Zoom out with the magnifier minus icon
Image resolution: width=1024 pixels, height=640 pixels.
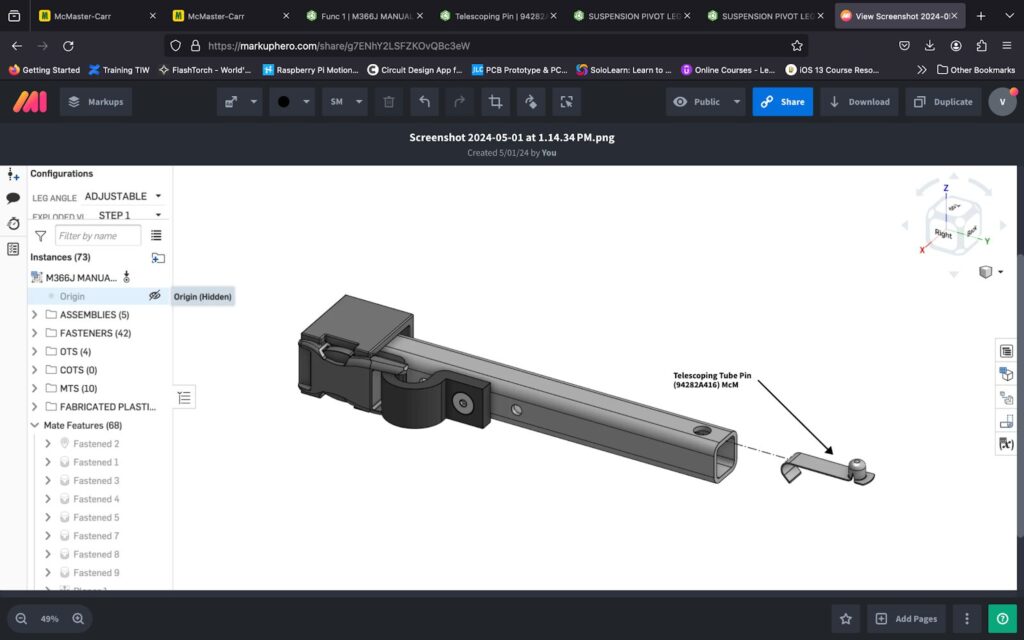coord(21,619)
